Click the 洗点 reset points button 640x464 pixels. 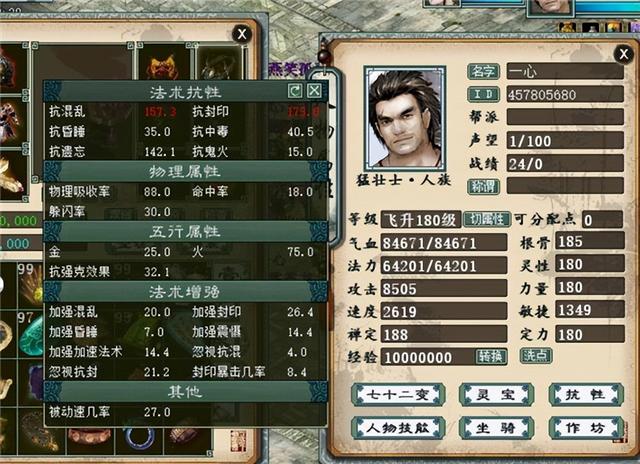536,355
